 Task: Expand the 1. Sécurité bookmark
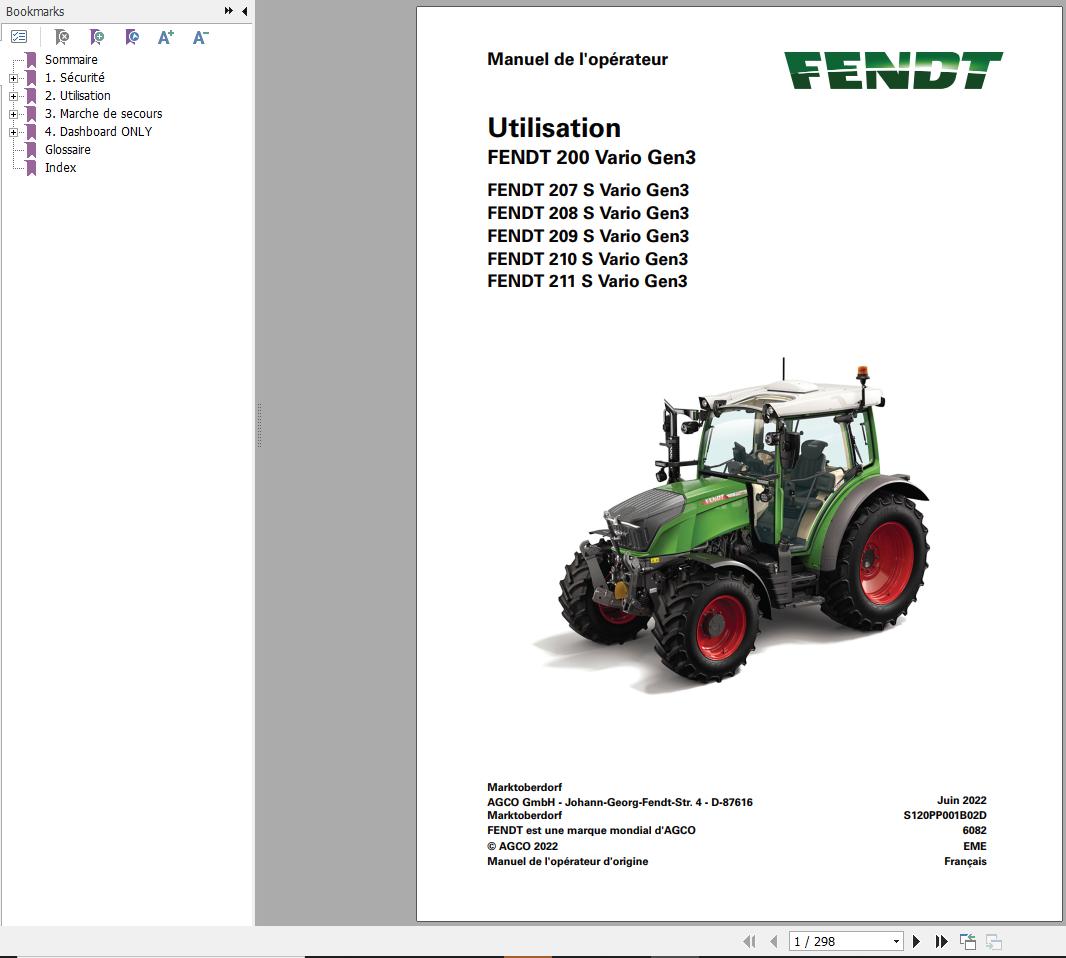click(x=14, y=78)
